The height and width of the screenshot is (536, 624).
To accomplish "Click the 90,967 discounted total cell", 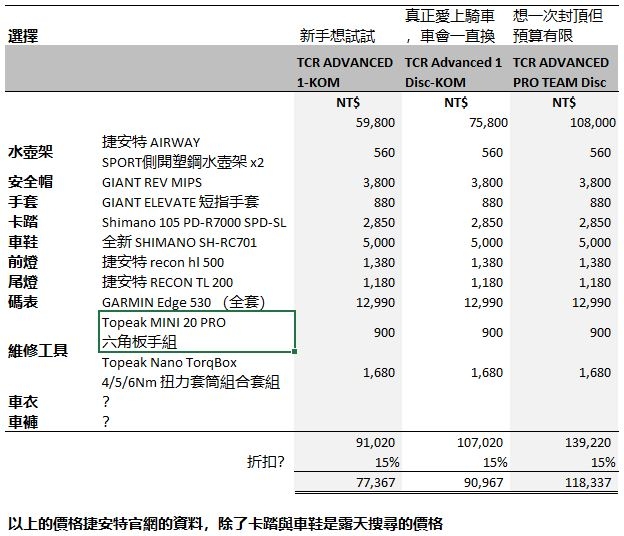I will [484, 483].
